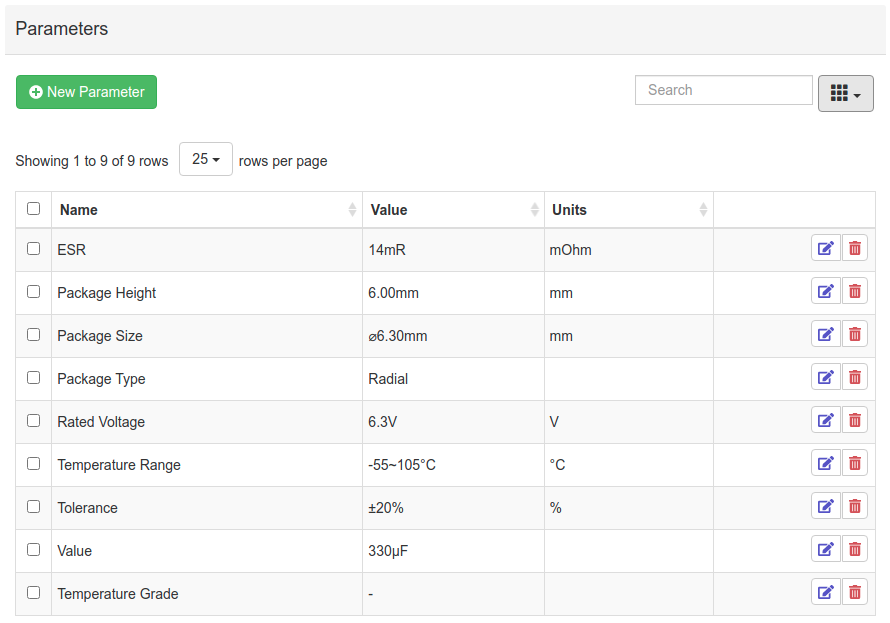Open the columns visibility dropdown
This screenshot has width=890, height=623.
(845, 93)
